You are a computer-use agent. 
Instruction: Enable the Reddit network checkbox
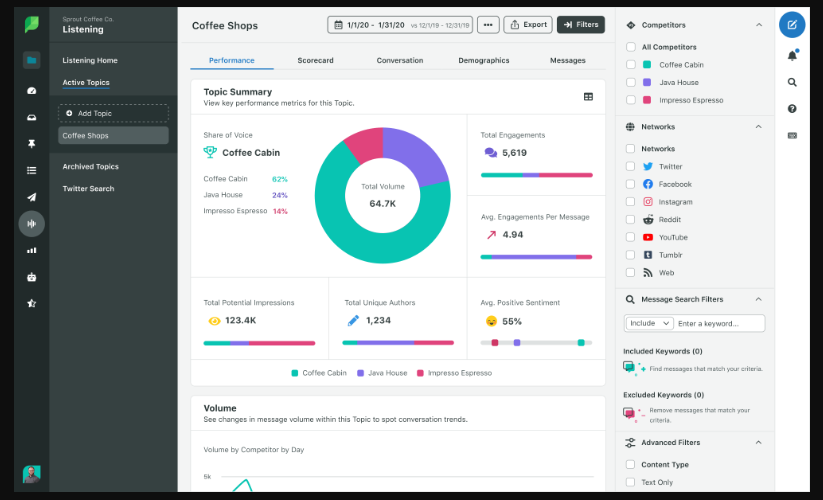630,219
